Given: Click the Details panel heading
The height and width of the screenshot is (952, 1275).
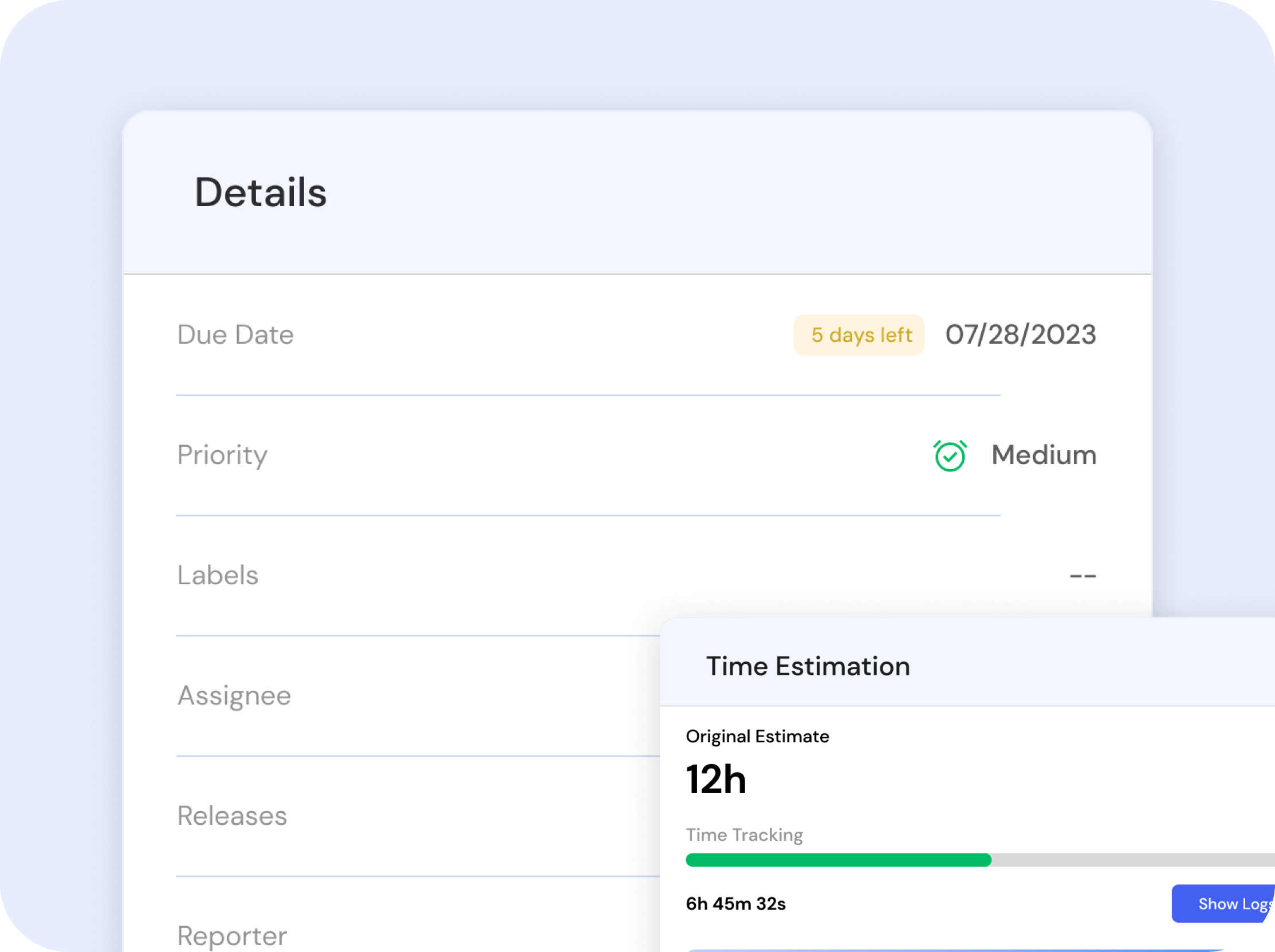Looking at the screenshot, I should 261,192.
